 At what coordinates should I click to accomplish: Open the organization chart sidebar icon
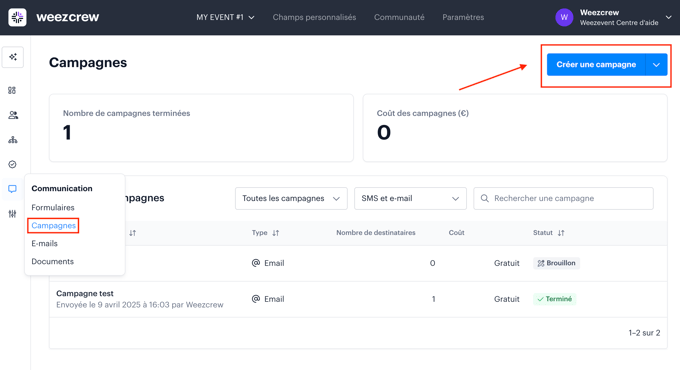(x=13, y=140)
